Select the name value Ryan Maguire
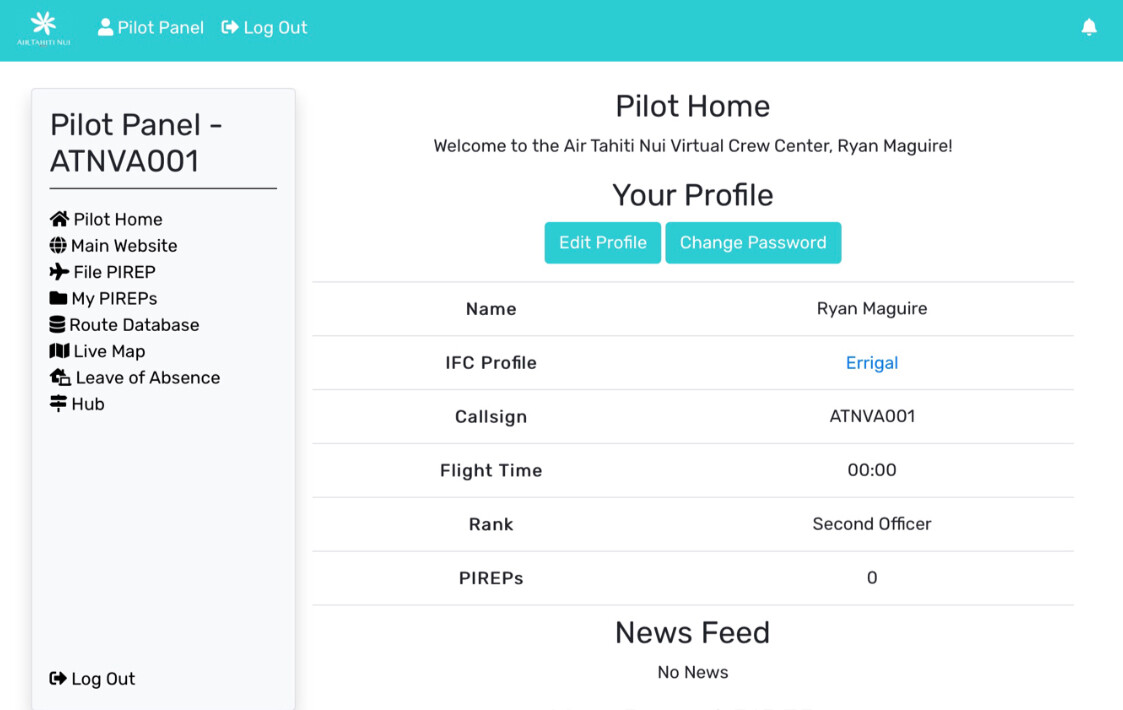 click(x=872, y=309)
